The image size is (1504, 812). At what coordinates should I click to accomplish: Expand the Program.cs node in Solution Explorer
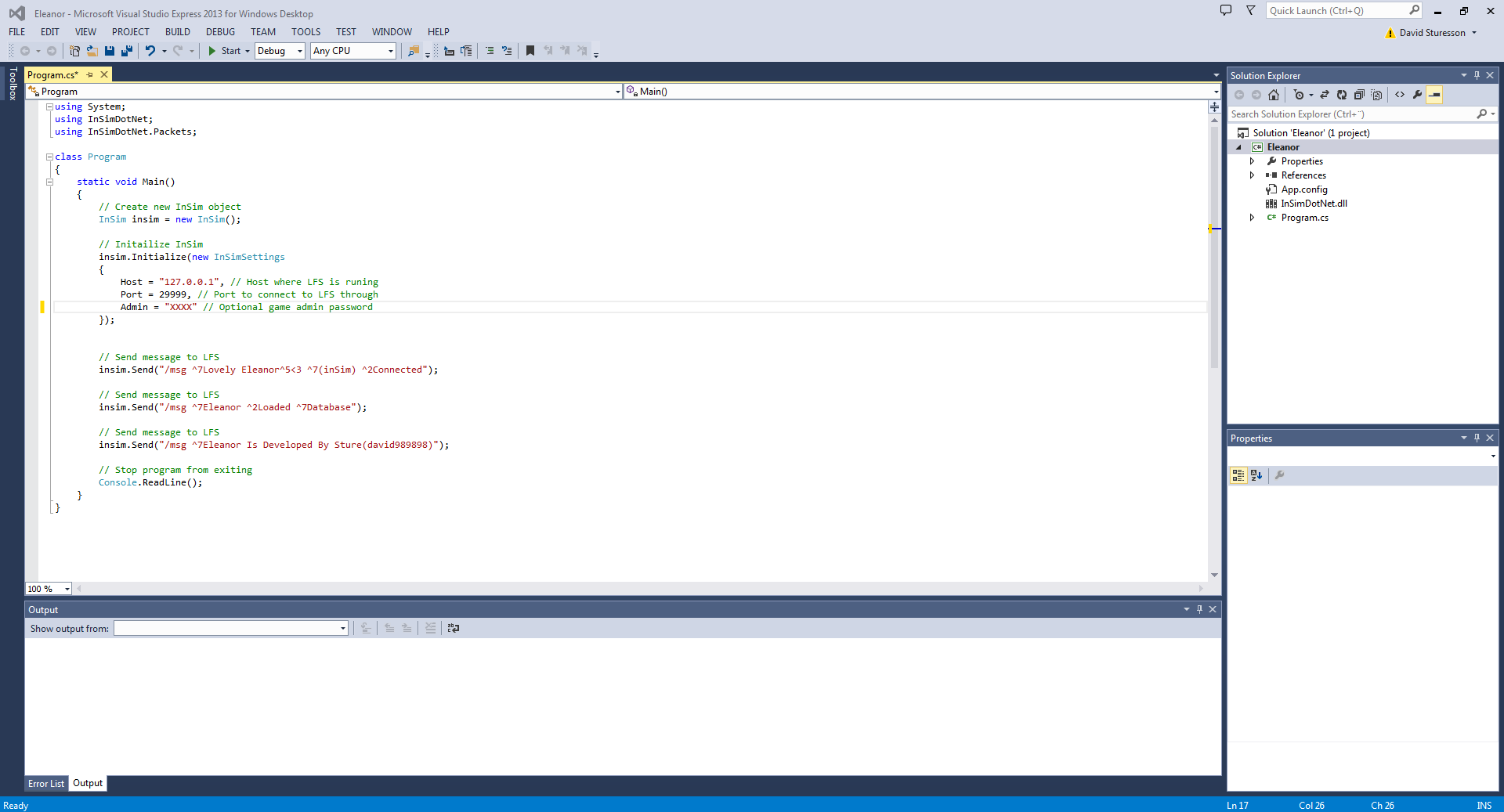[x=1252, y=218]
